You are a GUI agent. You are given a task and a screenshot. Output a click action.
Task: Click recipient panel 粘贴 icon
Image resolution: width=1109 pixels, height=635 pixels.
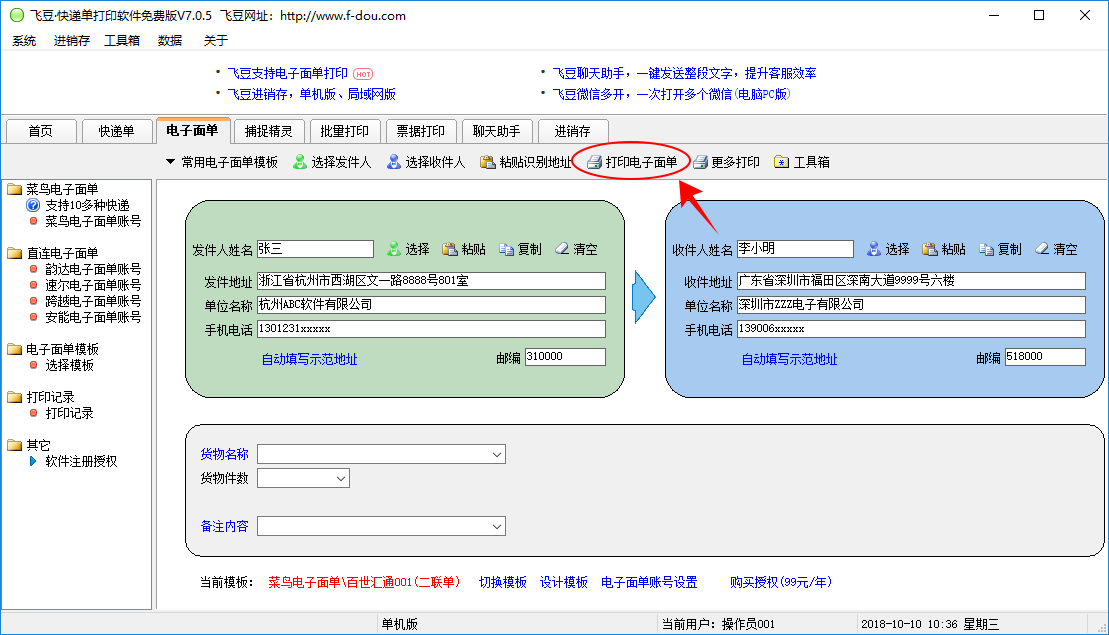[930, 249]
